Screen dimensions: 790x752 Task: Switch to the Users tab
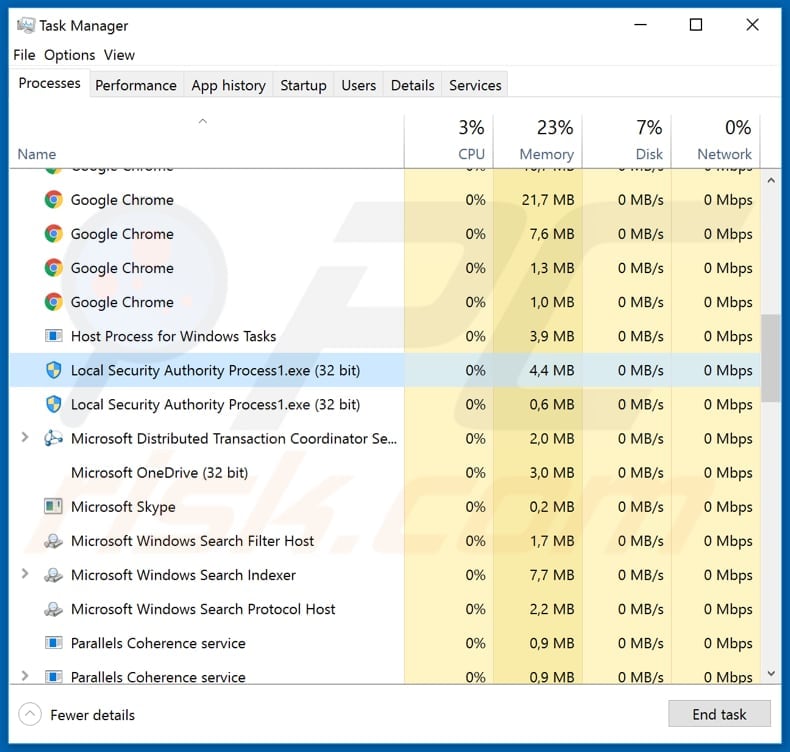click(x=359, y=85)
